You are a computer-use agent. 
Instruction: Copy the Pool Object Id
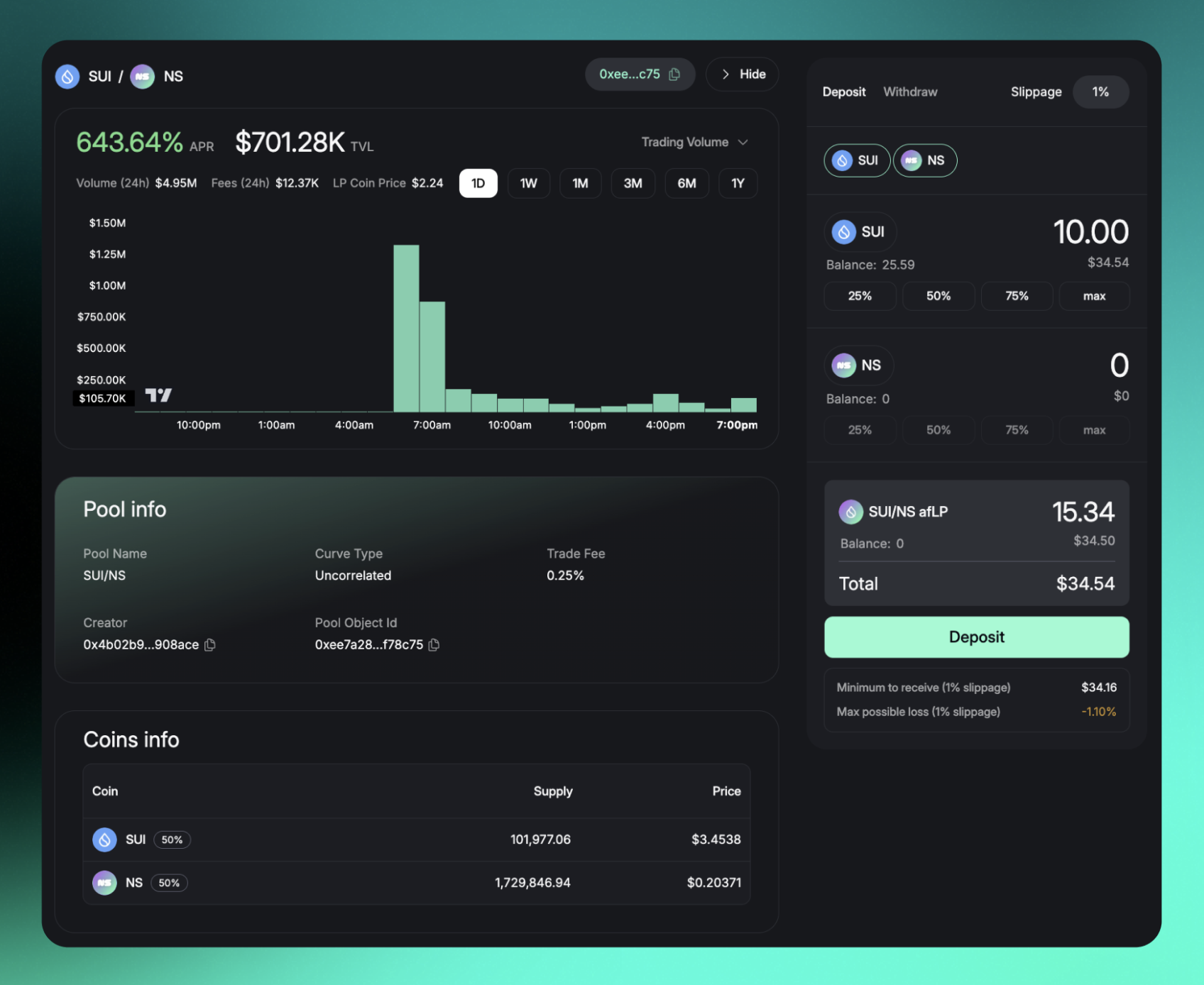pyautogui.click(x=434, y=644)
